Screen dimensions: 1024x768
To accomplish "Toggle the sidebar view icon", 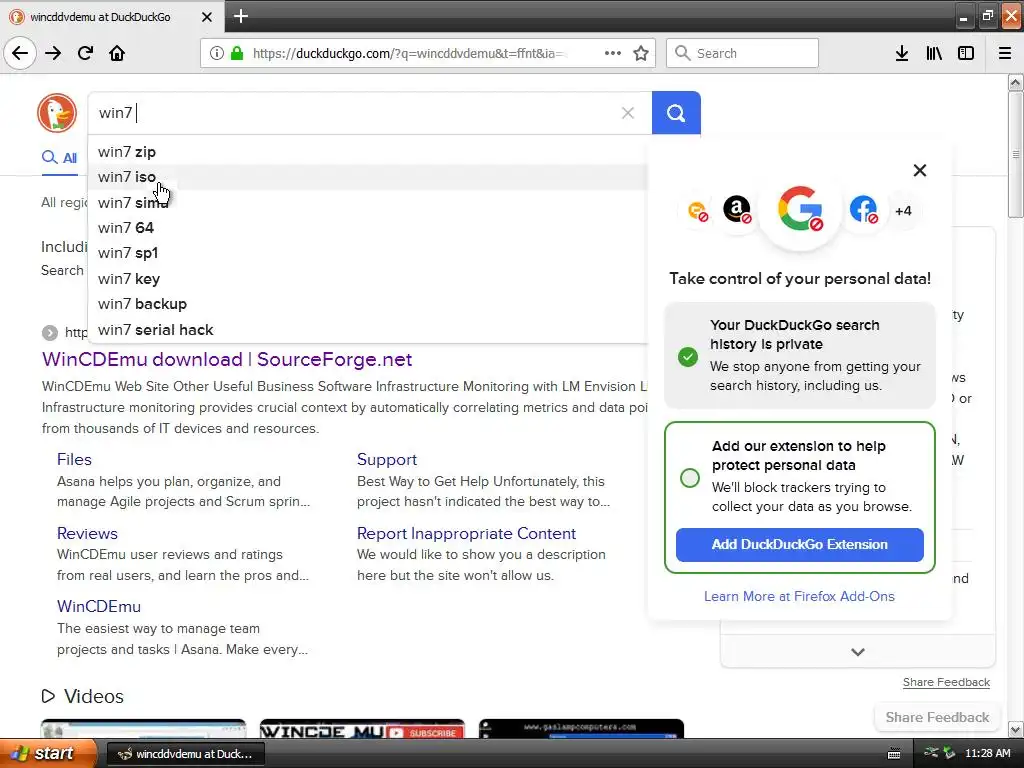I will (x=966, y=53).
